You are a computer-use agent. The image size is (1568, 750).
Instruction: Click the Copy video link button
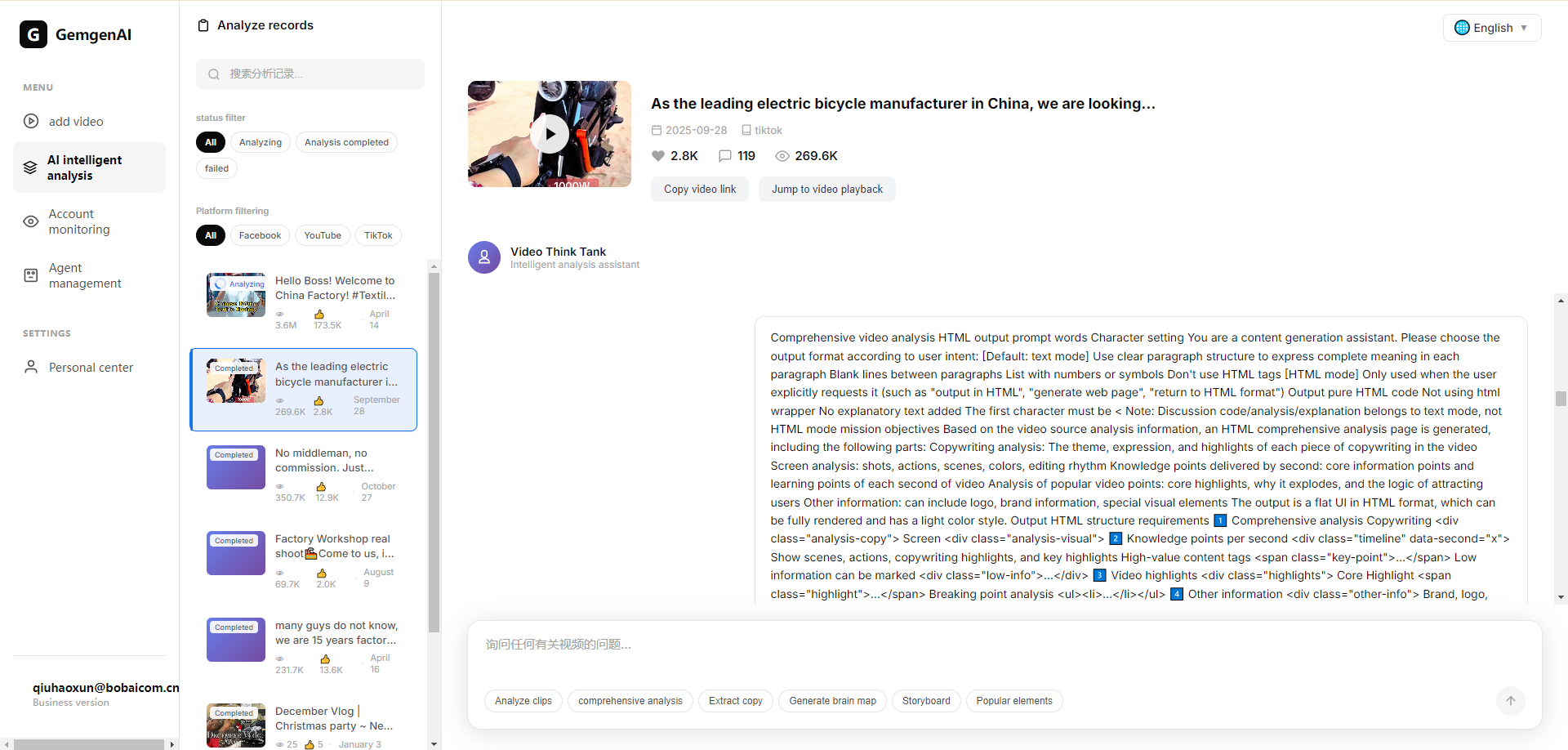(700, 189)
